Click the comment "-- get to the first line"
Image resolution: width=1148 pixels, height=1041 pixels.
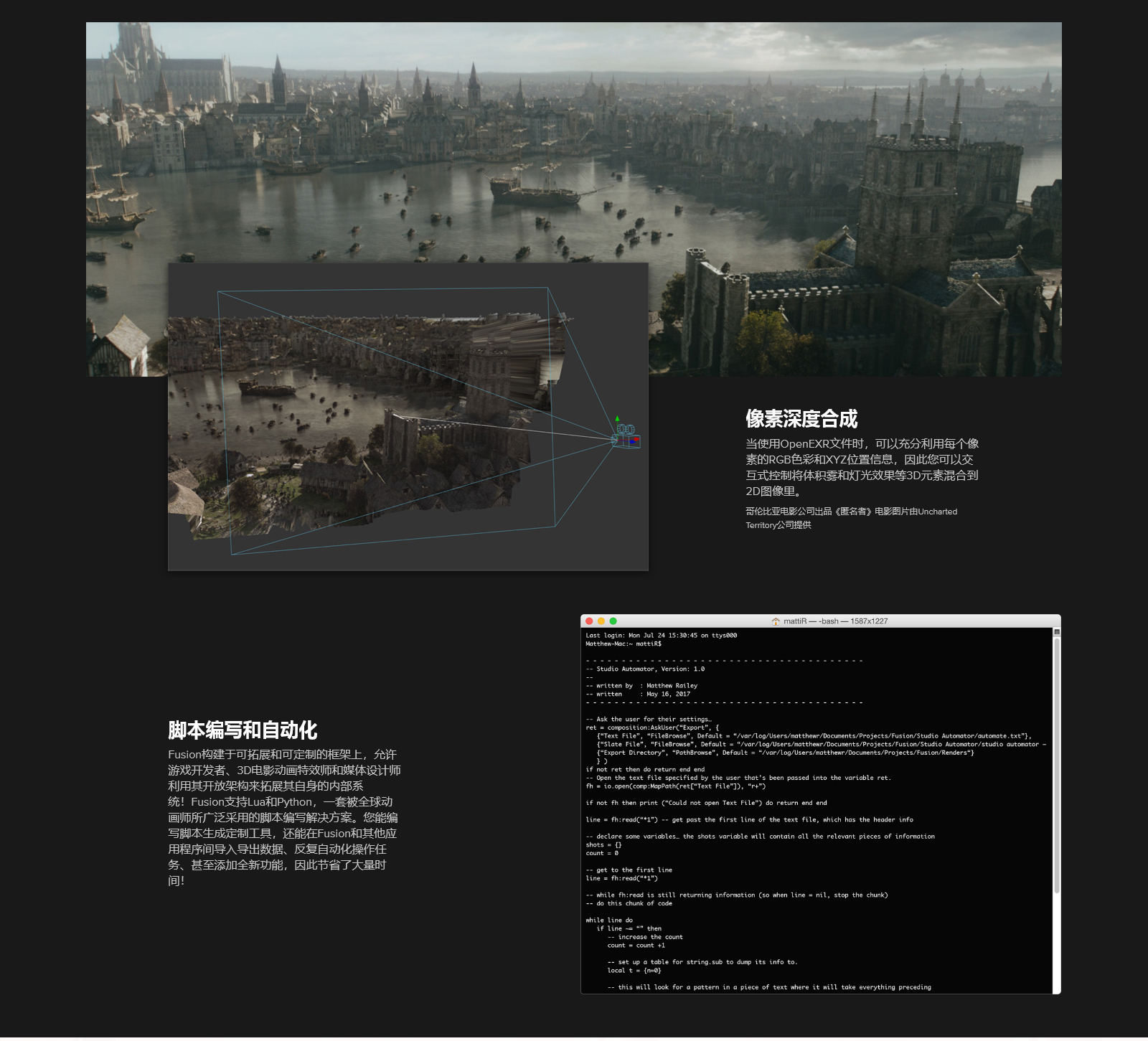(629, 870)
